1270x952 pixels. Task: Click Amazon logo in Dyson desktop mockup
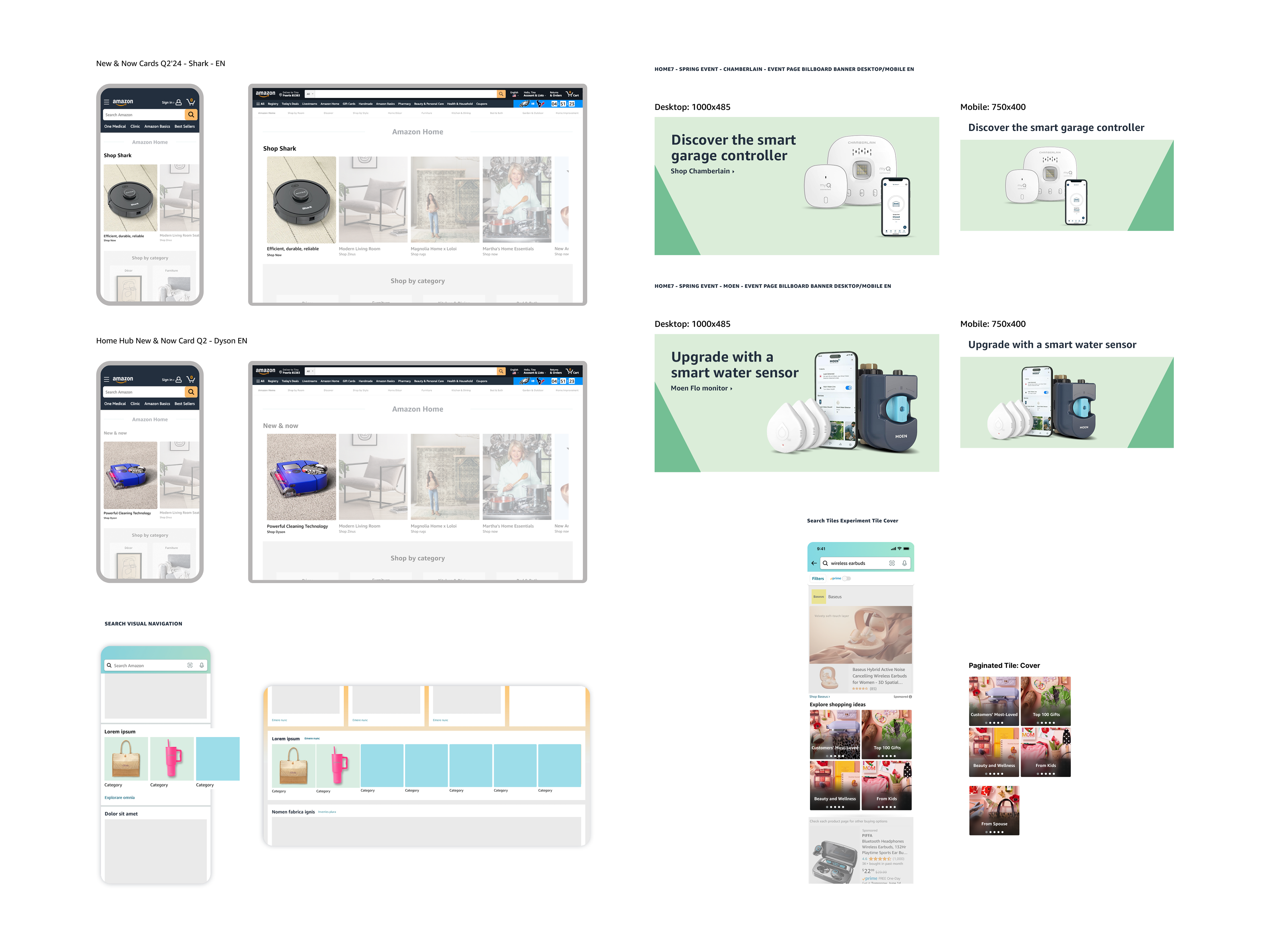265,371
